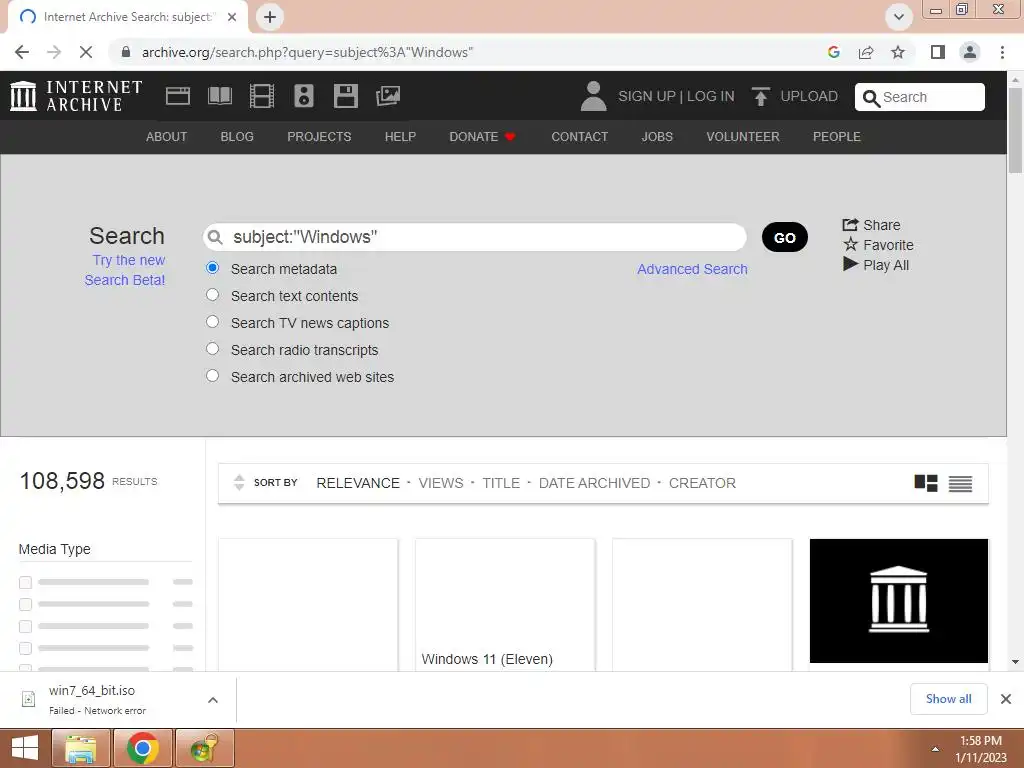The height and width of the screenshot is (768, 1024).
Task: Open the Texts book icon
Action: point(219,96)
